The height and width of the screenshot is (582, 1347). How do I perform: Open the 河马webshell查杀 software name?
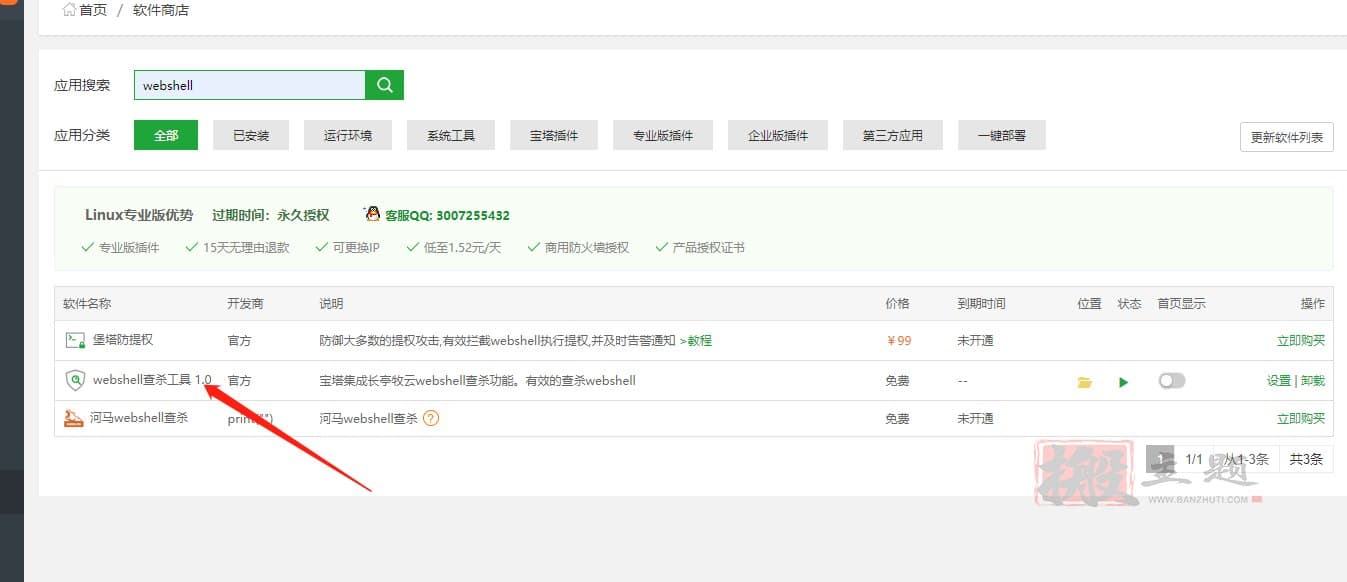click(139, 418)
